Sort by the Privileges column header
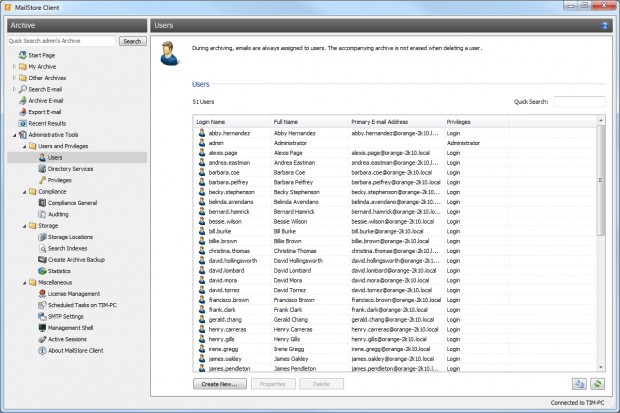Screen dimensions: 620x413 point(476,122)
